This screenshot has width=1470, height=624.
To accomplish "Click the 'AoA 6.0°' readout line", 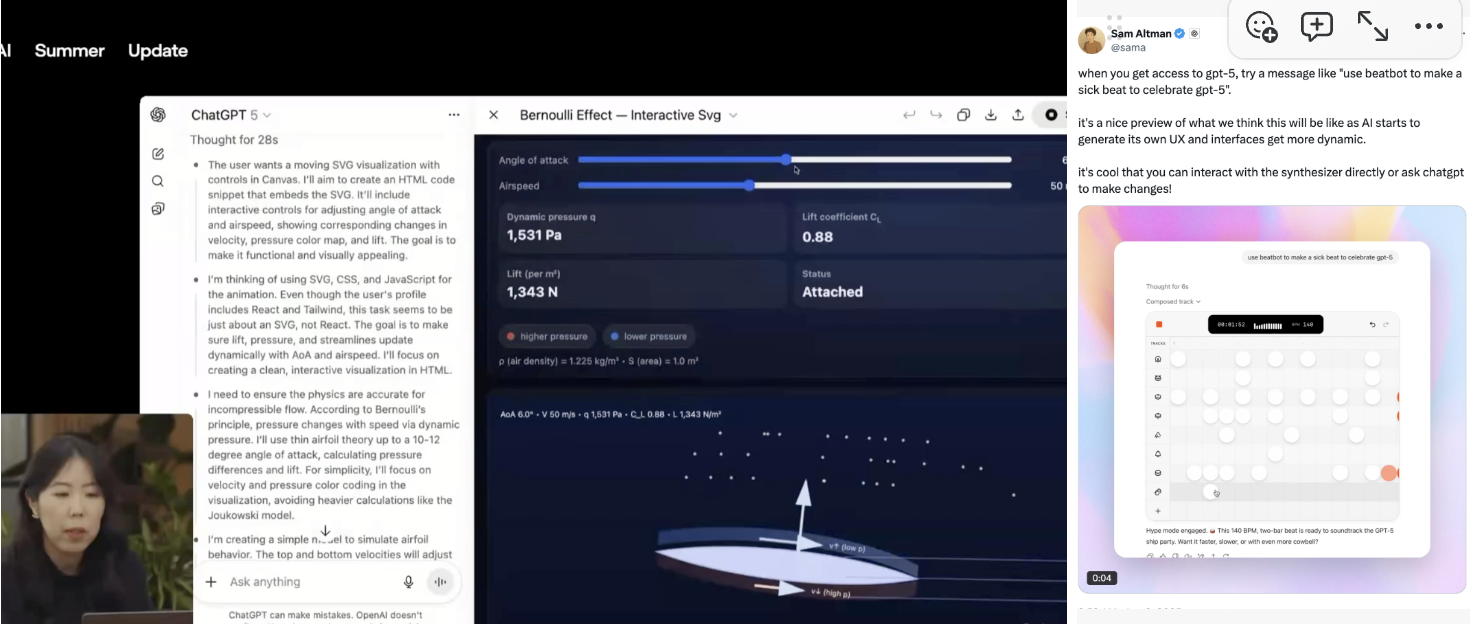I will pyautogui.click(x=610, y=413).
